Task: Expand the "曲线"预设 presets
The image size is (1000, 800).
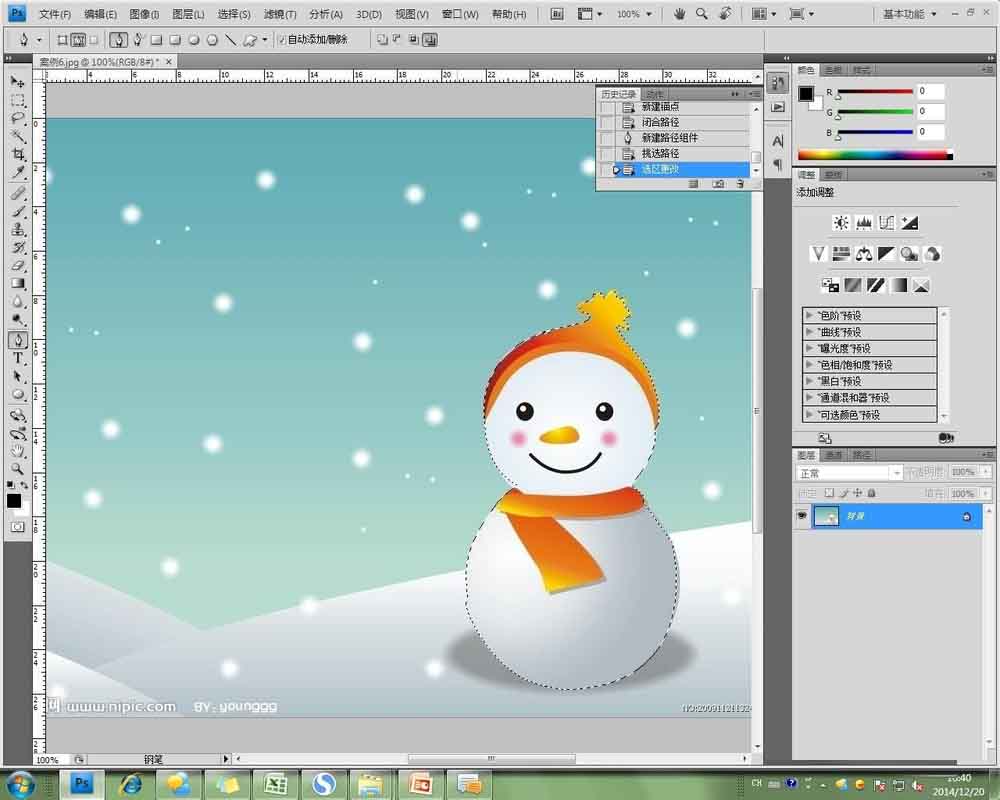Action: tap(808, 332)
